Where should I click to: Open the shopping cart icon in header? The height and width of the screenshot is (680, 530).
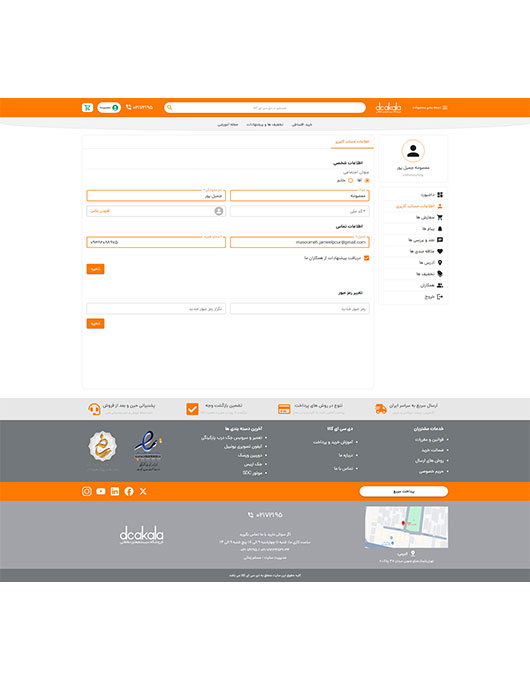[87, 108]
